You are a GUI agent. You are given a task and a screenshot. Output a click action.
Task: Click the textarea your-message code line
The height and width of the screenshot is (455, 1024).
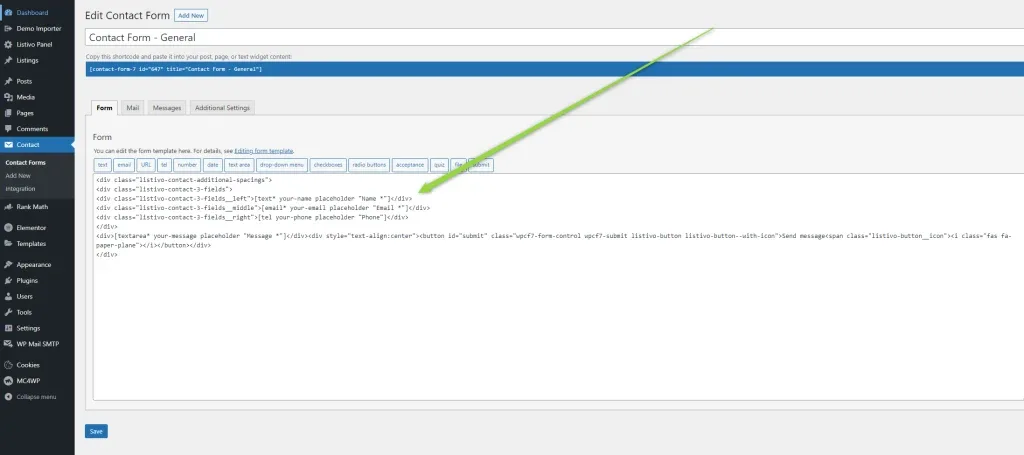coord(554,240)
